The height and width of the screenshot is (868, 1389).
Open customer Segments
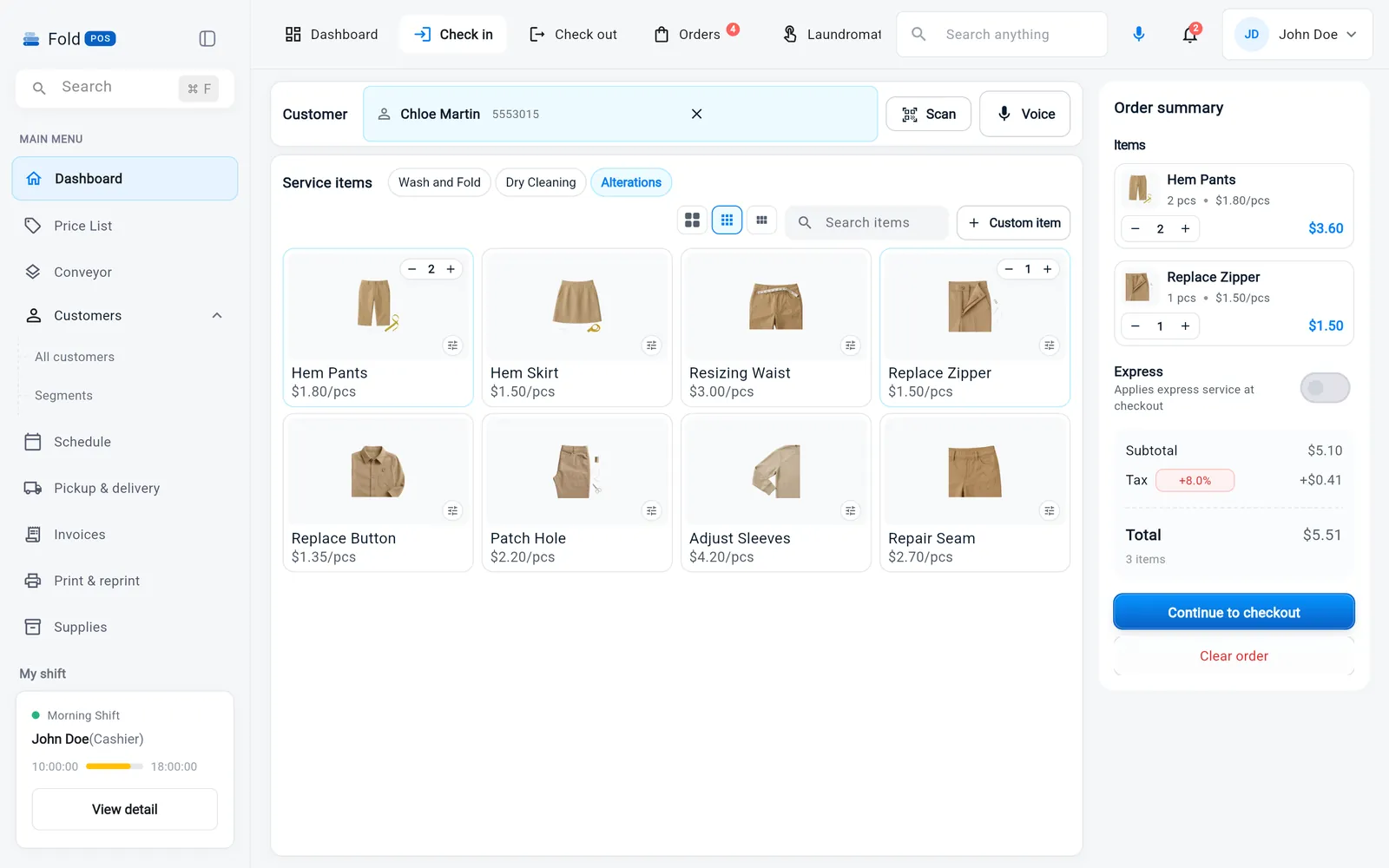63,395
